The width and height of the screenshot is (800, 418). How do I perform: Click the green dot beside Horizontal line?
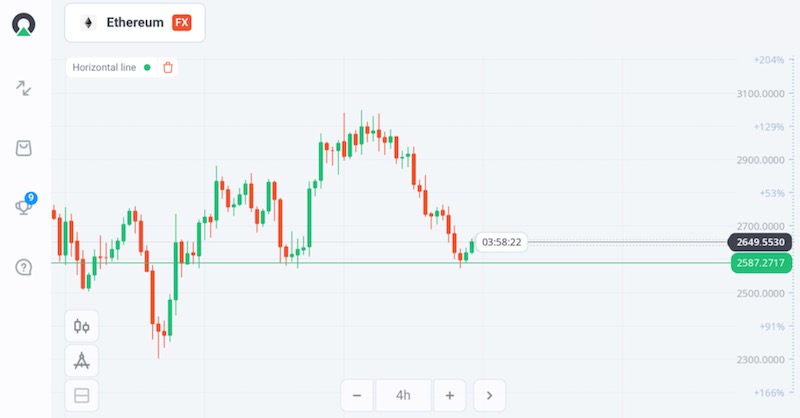pyautogui.click(x=147, y=68)
